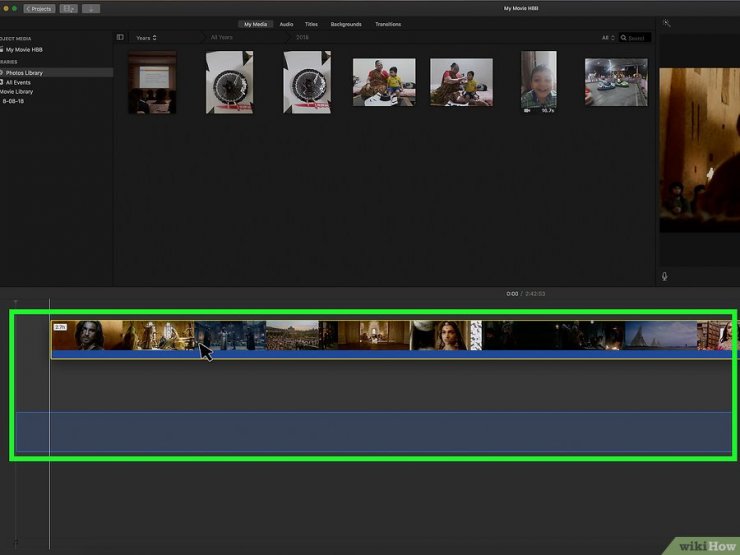
Task: Select second woman and child photo thumbnail
Action: (462, 82)
